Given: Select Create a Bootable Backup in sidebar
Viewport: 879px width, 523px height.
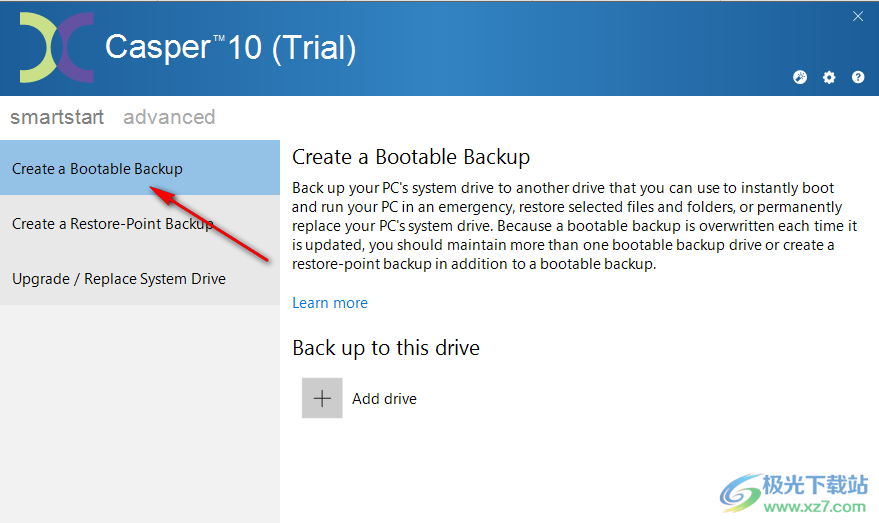Looking at the screenshot, I should click(x=97, y=169).
